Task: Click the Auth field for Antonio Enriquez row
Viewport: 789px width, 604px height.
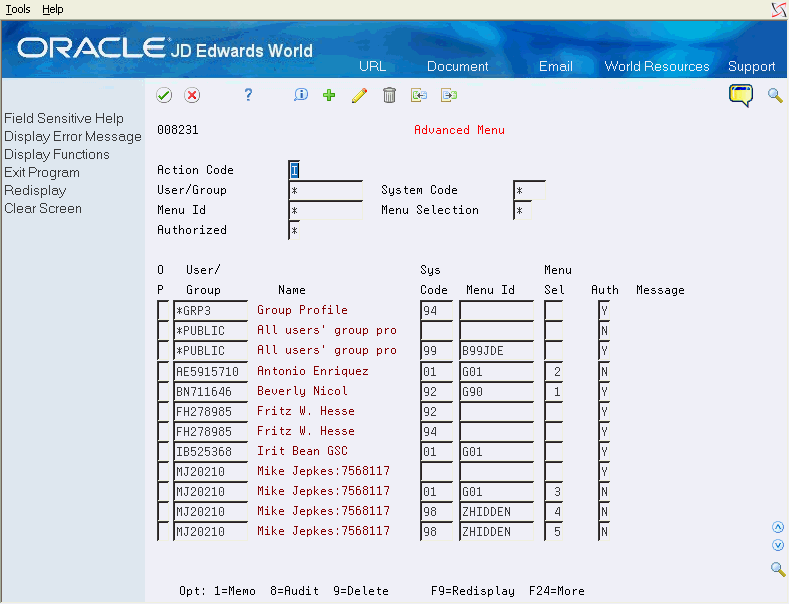Action: [604, 371]
